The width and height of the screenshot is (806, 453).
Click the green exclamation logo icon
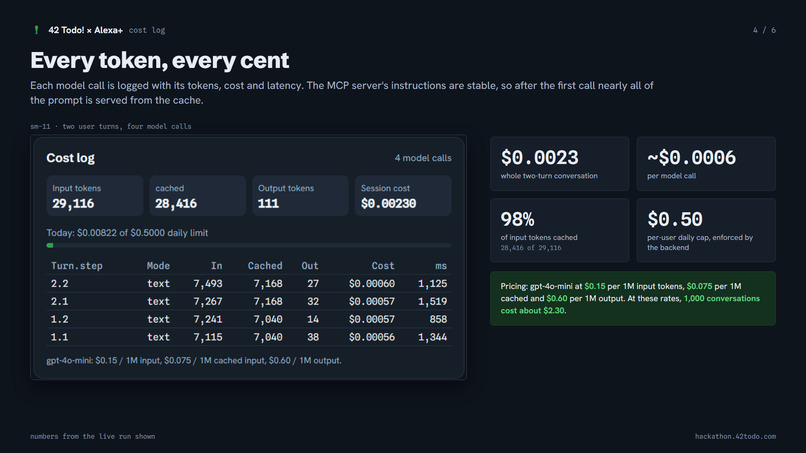point(36,30)
